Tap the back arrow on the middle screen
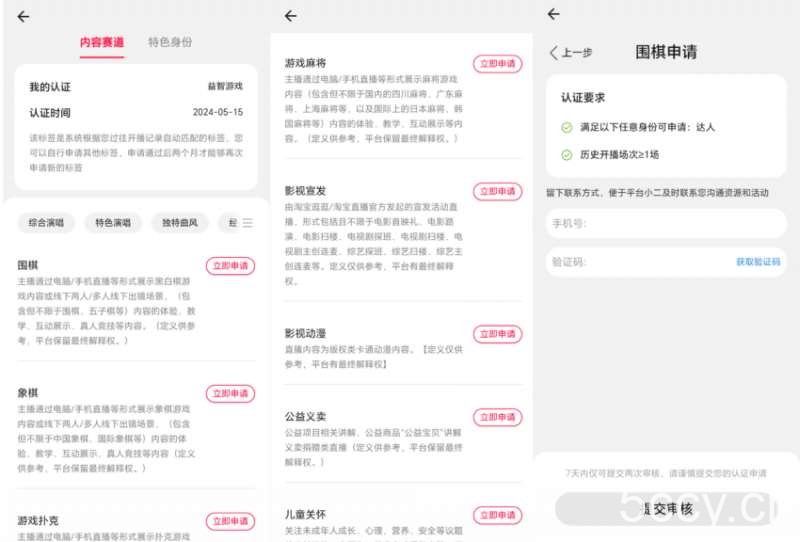 [291, 16]
